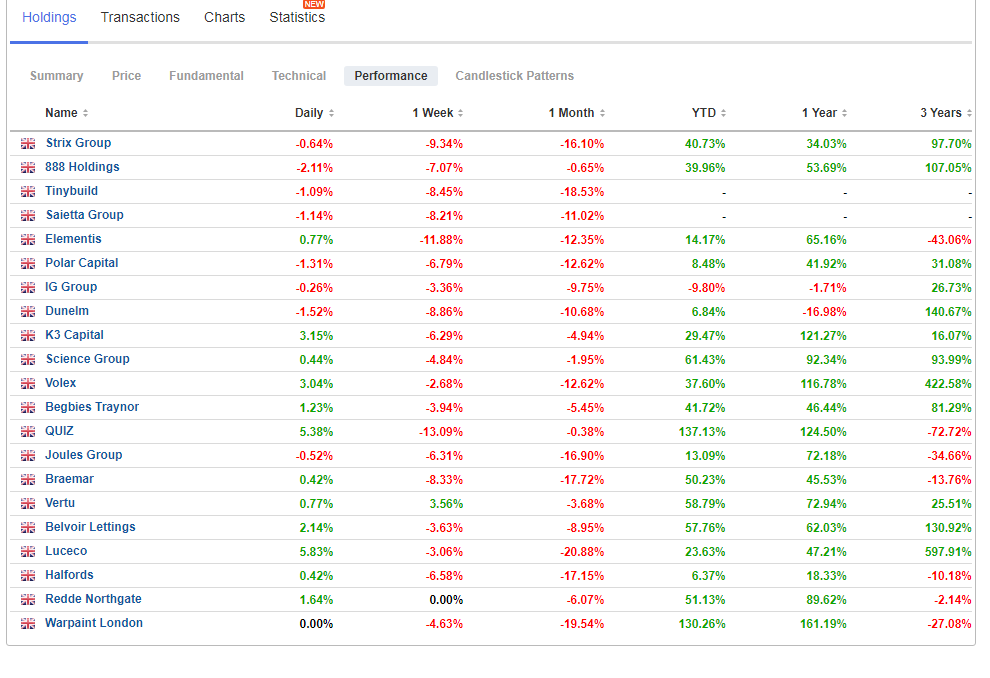Sort holdings by YTD performance
The height and width of the screenshot is (678, 990).
pyautogui.click(x=709, y=113)
